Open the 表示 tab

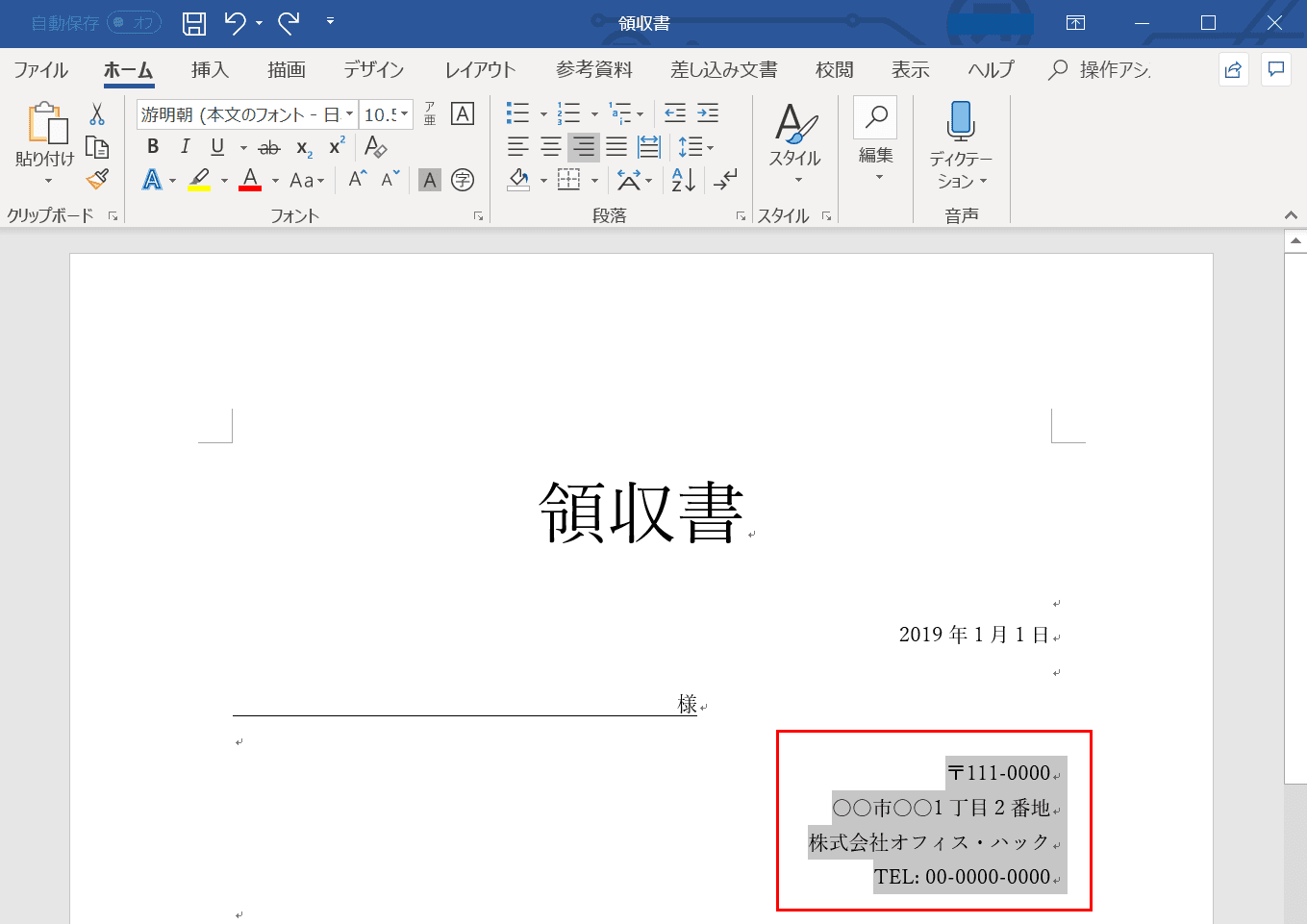click(x=911, y=69)
